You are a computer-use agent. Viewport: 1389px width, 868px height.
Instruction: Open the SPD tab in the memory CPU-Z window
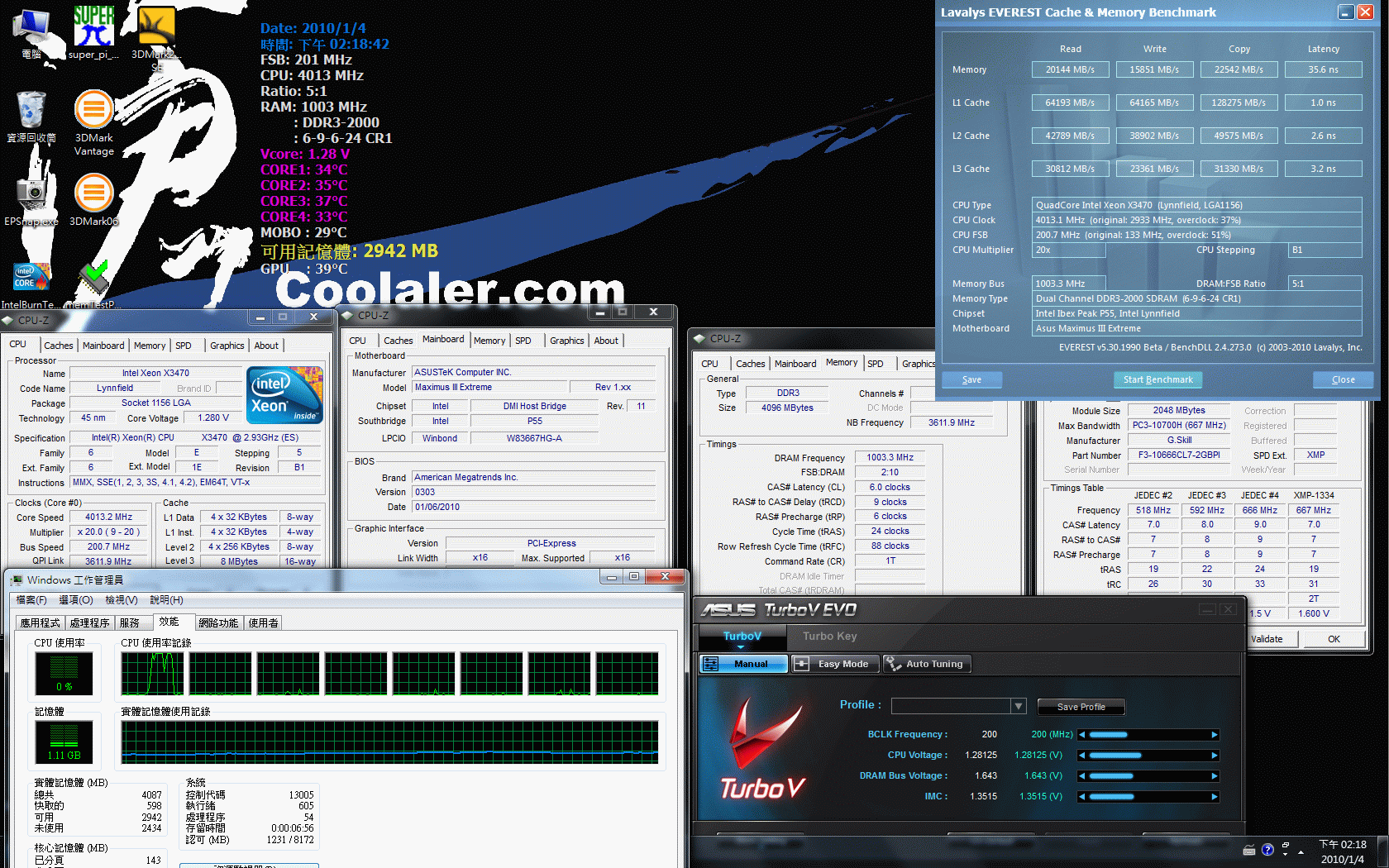(876, 364)
